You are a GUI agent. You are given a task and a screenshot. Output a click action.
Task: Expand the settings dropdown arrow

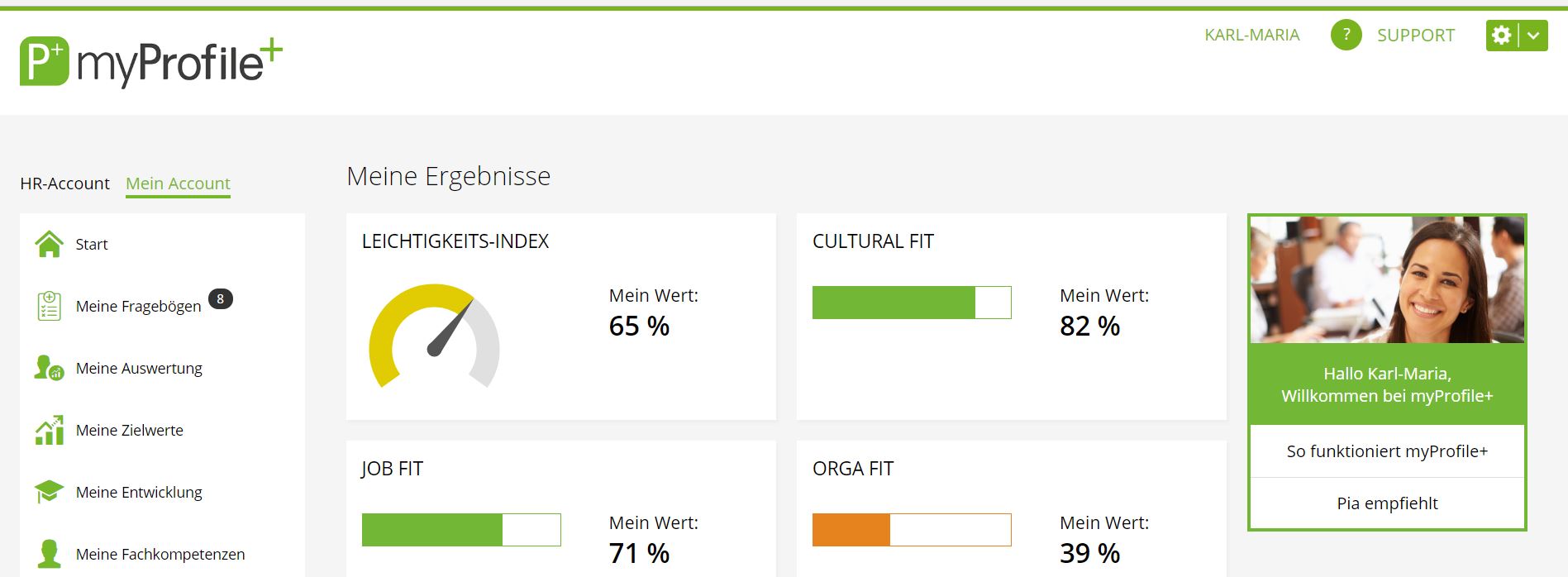[1533, 36]
